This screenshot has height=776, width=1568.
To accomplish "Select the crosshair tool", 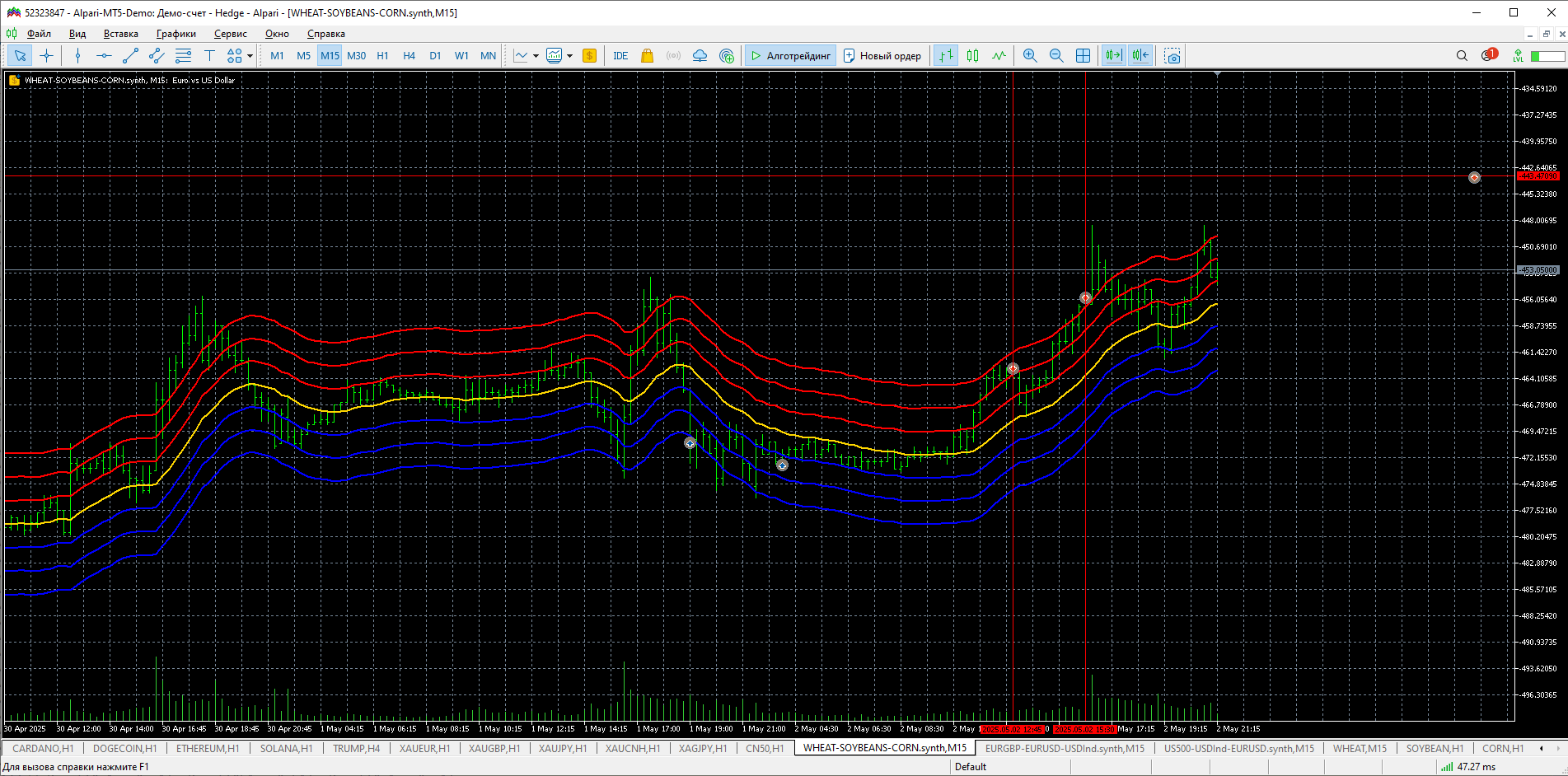I will click(47, 56).
